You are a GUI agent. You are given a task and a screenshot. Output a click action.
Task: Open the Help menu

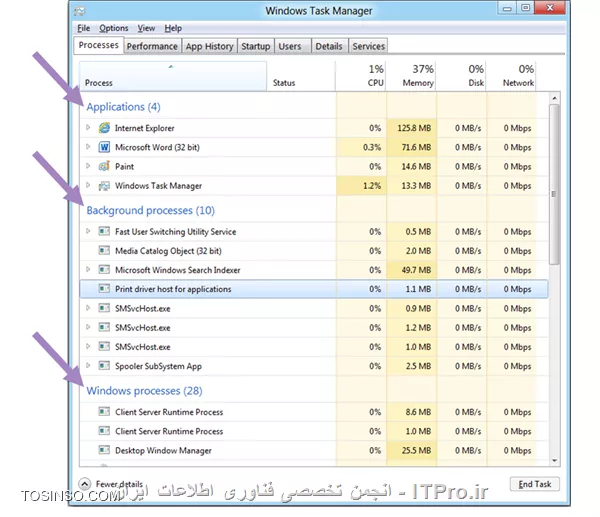(173, 28)
